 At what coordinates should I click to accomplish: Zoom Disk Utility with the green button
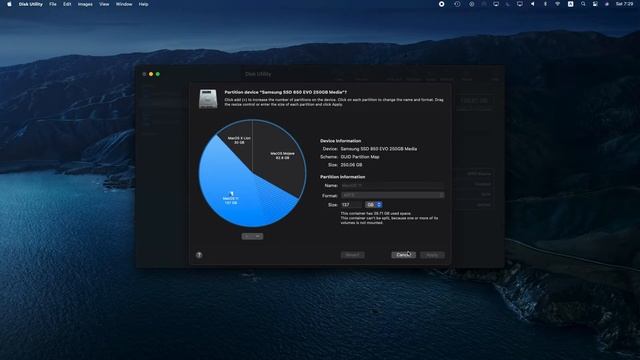[x=158, y=74]
